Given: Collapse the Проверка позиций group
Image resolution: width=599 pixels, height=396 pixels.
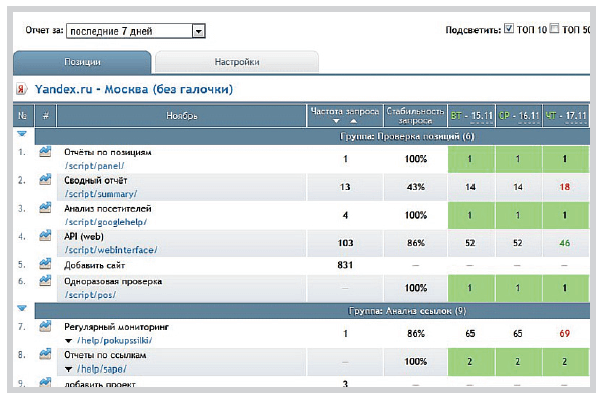Looking at the screenshot, I should 22,134.
